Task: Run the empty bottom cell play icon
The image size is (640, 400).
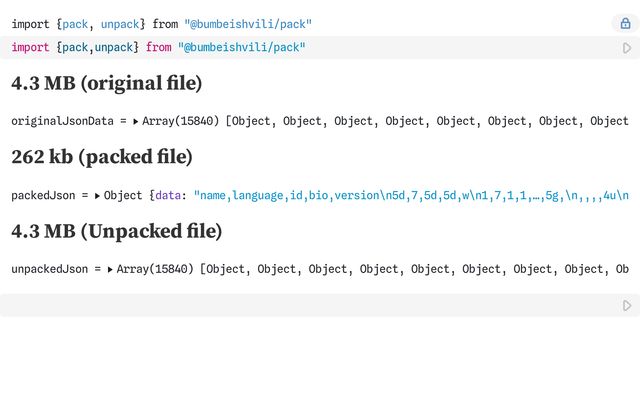Action: pos(627,305)
